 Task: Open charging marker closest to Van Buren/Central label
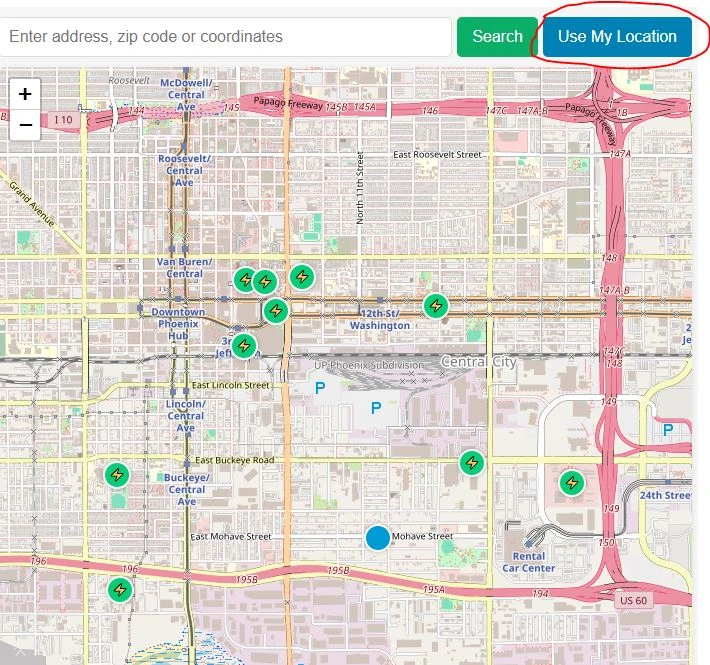pos(245,280)
